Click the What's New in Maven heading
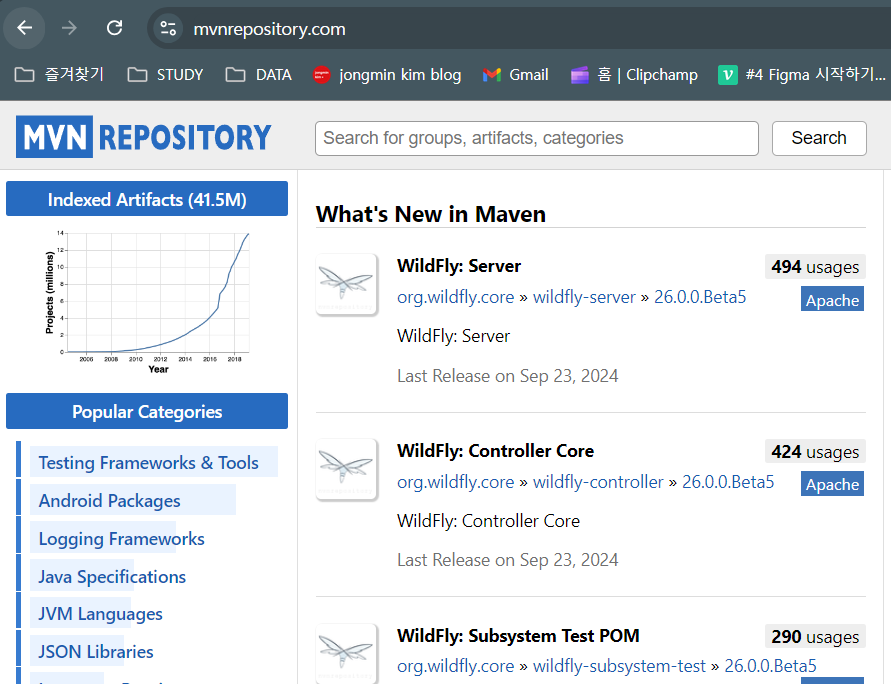Viewport: 891px width, 684px height. click(431, 214)
